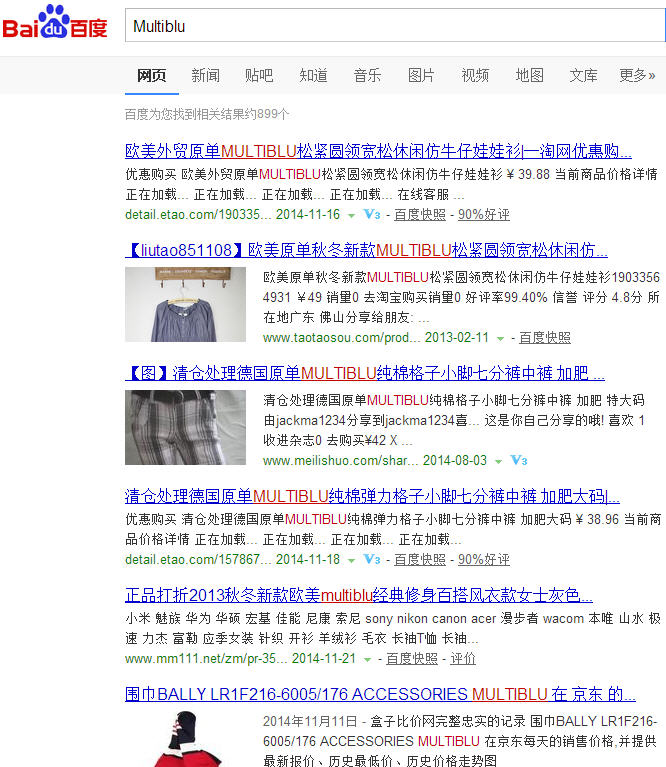Viewport: 666px width, 767px height.
Task: Open the 【liutao851108】 result title
Action: pos(366,250)
